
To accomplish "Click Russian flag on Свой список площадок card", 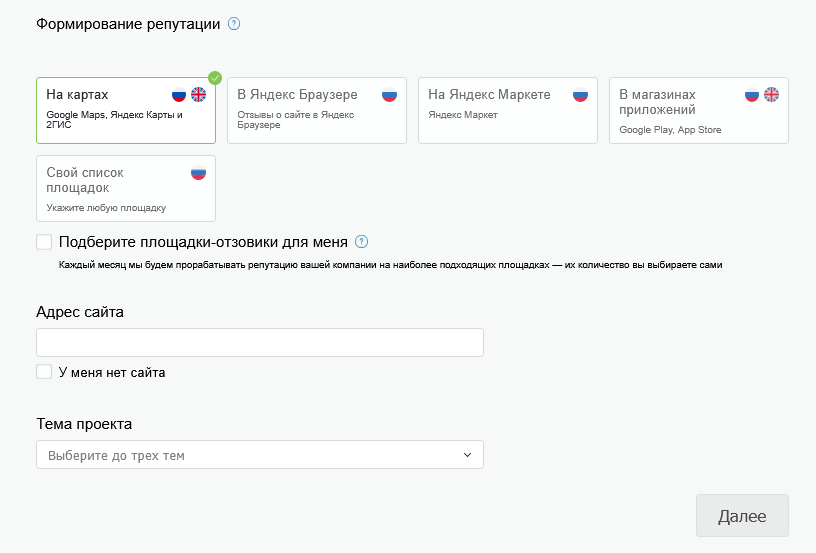I will [198, 173].
